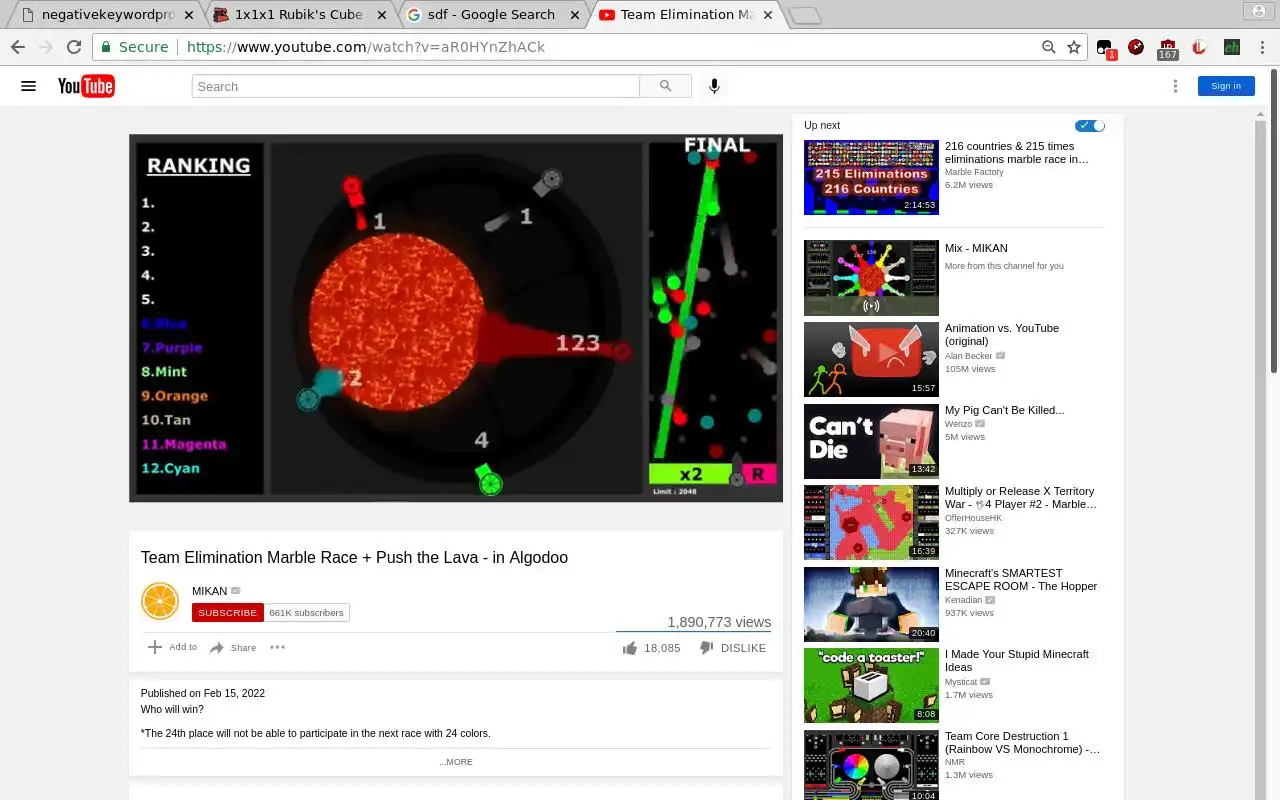Click the 1,890,773 views count
Image resolution: width=1280 pixels, height=800 pixels.
(x=719, y=622)
